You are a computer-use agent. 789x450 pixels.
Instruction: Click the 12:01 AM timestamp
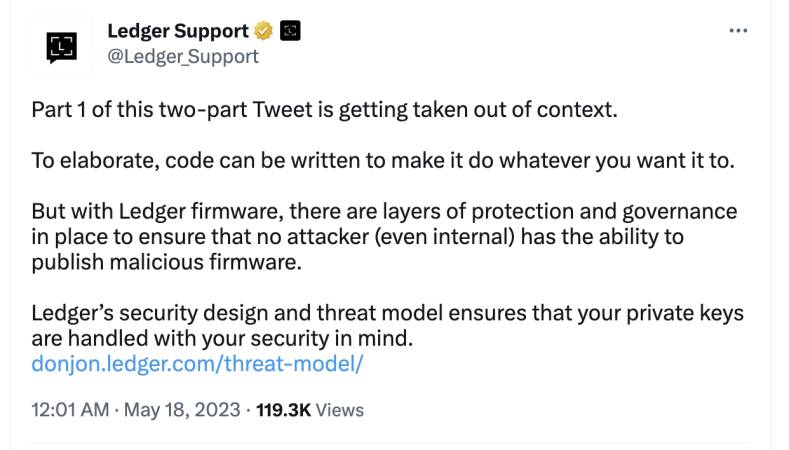click(x=70, y=410)
